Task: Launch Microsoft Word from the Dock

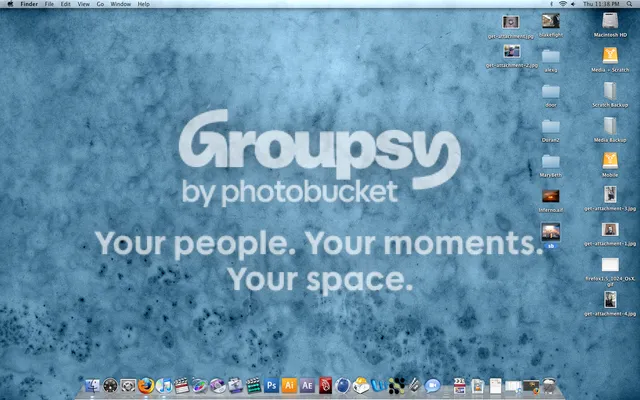Action: coord(379,385)
